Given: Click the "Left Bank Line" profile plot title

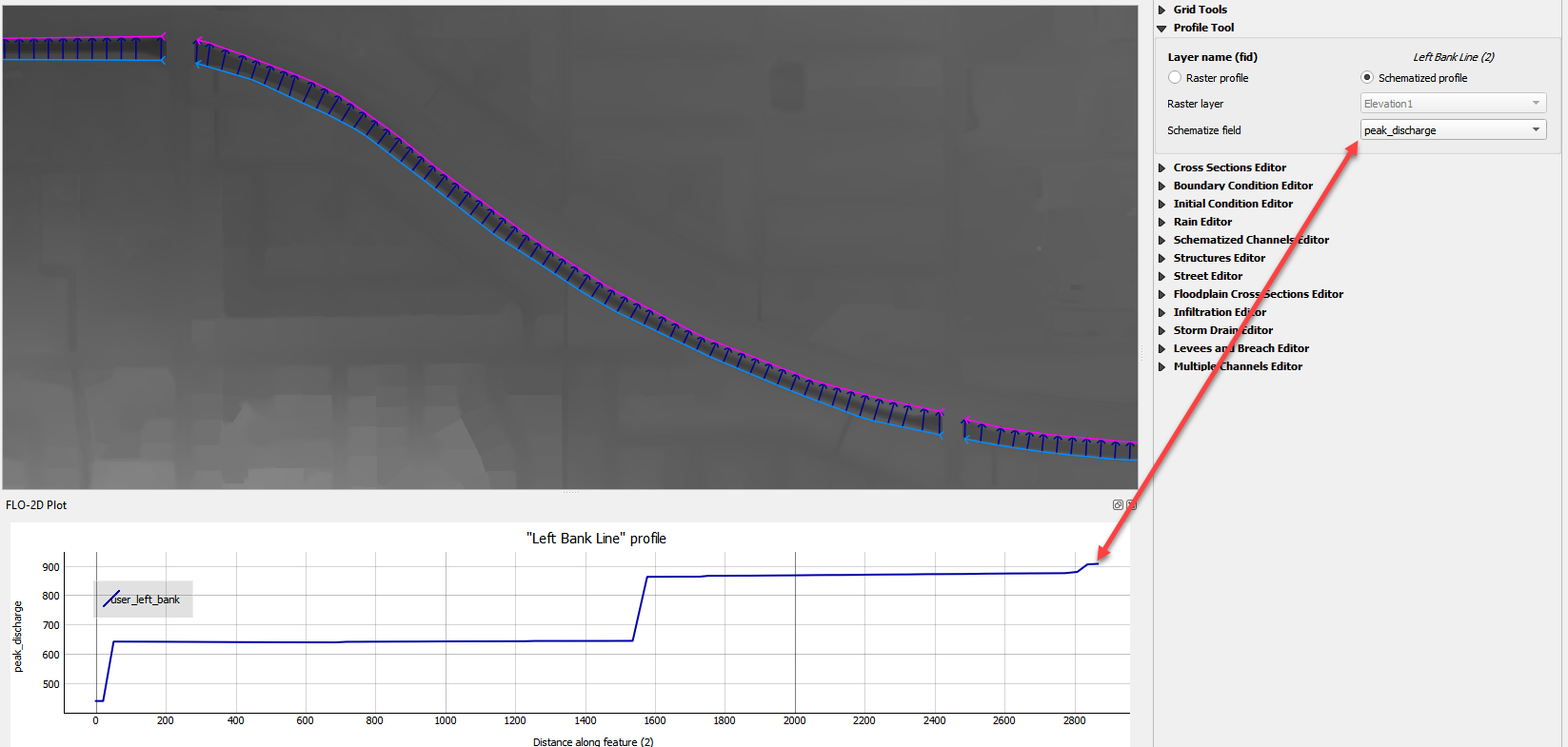Looking at the screenshot, I should [596, 539].
